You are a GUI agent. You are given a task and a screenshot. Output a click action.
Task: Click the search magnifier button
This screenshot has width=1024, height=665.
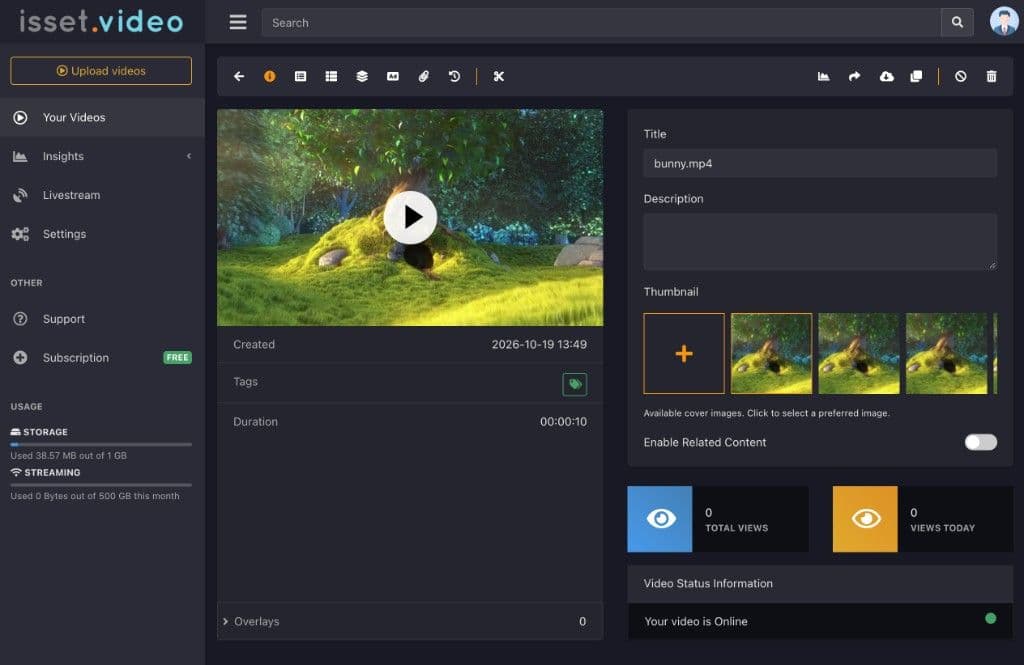[x=957, y=22]
